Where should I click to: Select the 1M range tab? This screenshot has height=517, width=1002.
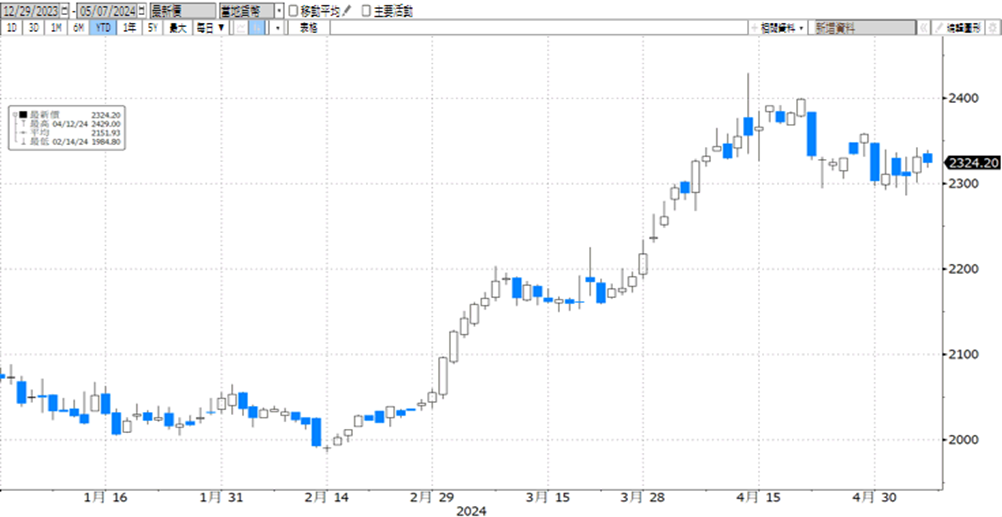tap(56, 28)
